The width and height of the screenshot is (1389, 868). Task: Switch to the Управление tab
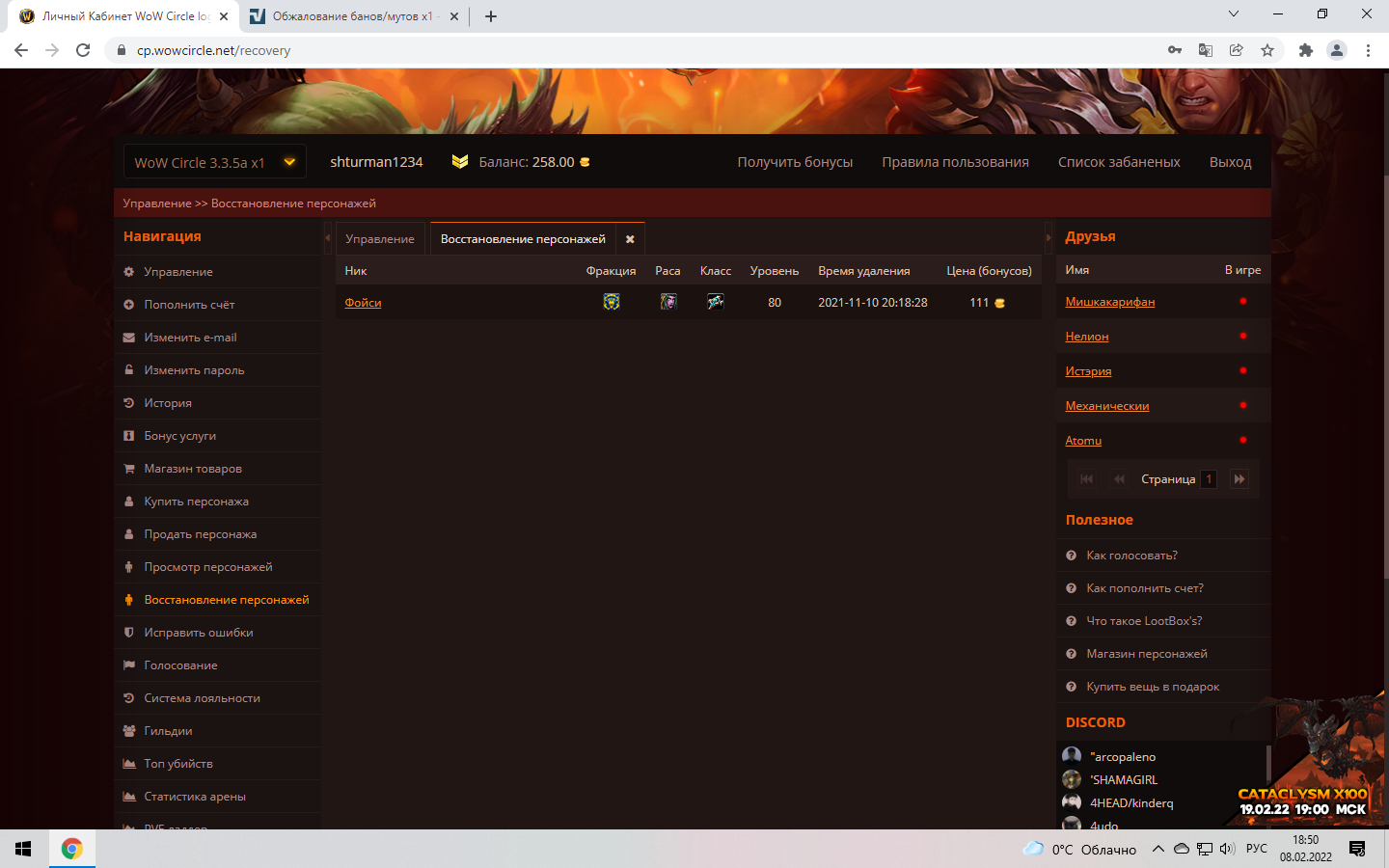[380, 239]
